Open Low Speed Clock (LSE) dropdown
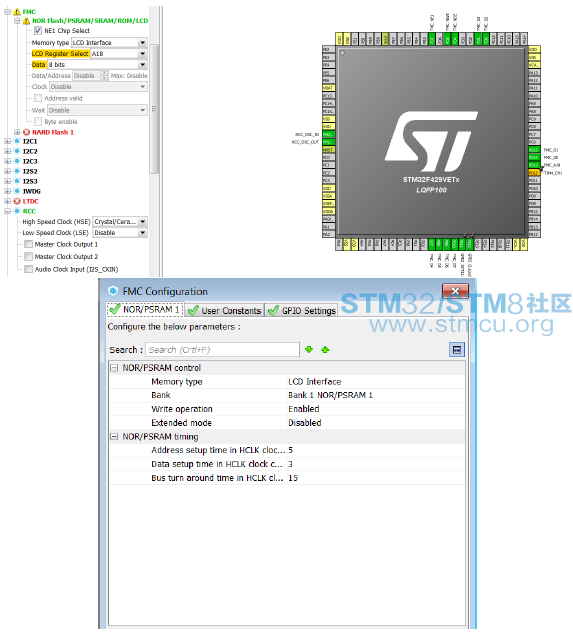Image resolution: width=573 pixels, height=633 pixels. pos(120,233)
